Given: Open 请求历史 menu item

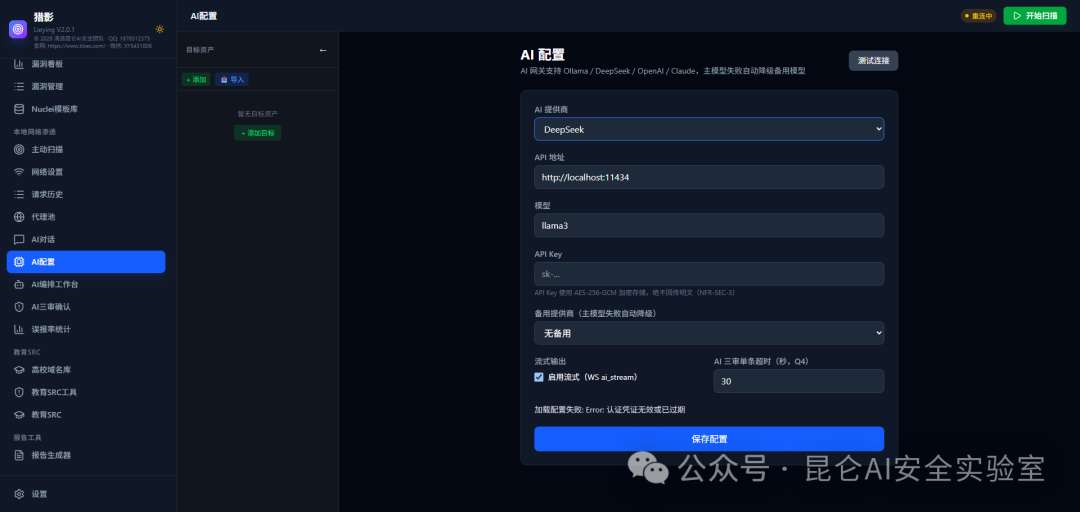Looking at the screenshot, I should (x=86, y=194).
